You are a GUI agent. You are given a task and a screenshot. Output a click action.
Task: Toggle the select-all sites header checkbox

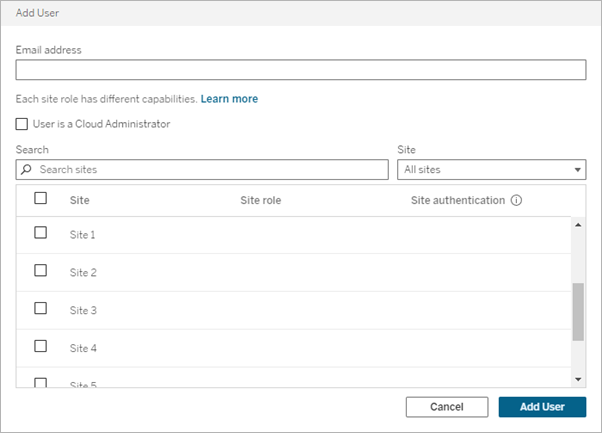pyautogui.click(x=41, y=199)
